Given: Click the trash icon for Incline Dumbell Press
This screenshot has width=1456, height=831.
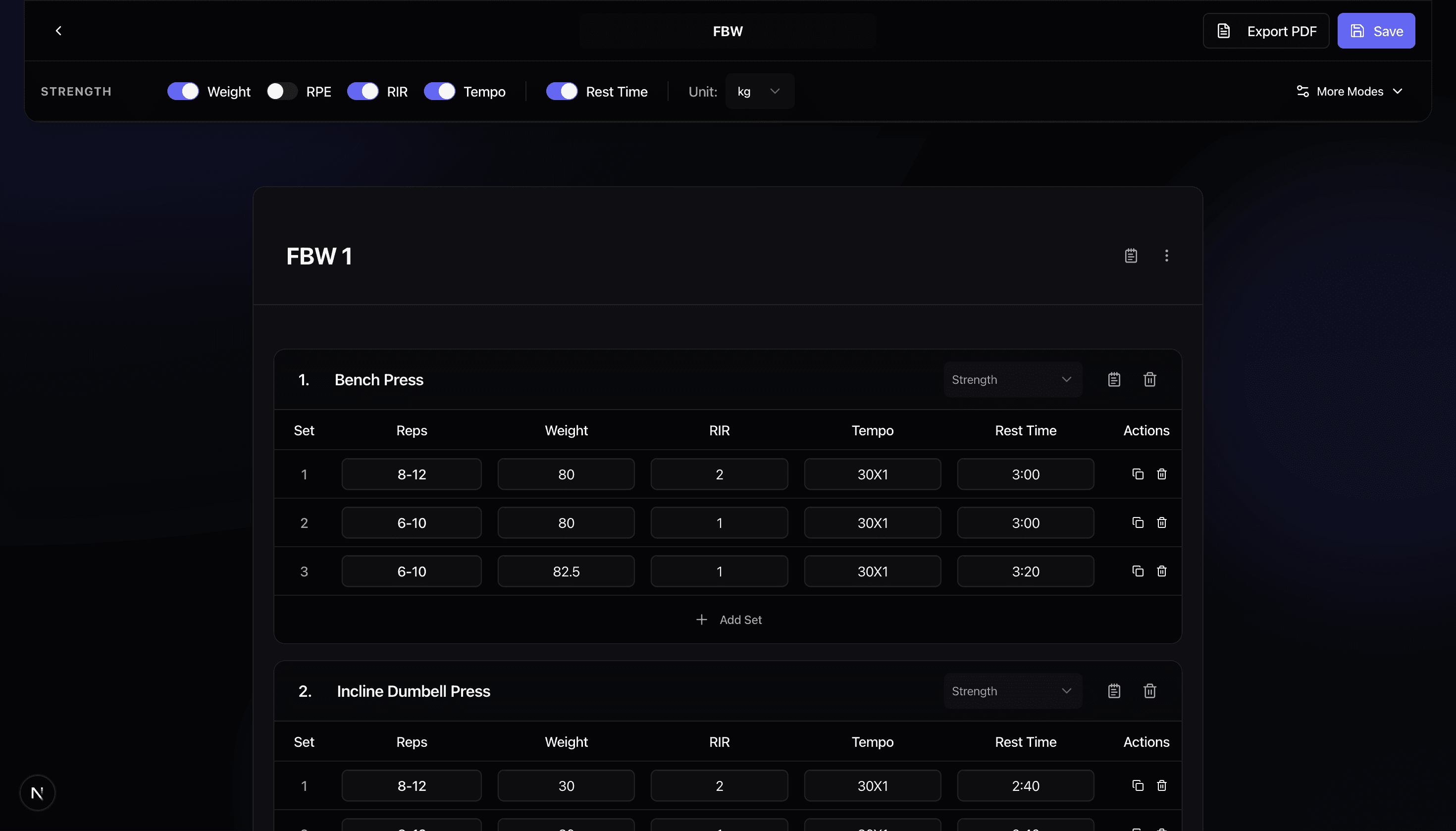Looking at the screenshot, I should 1150,690.
